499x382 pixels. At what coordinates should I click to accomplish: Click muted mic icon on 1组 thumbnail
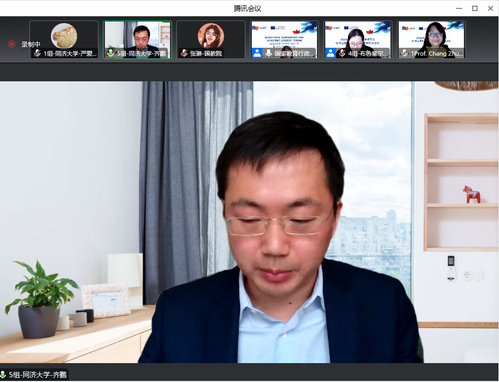click(x=37, y=53)
